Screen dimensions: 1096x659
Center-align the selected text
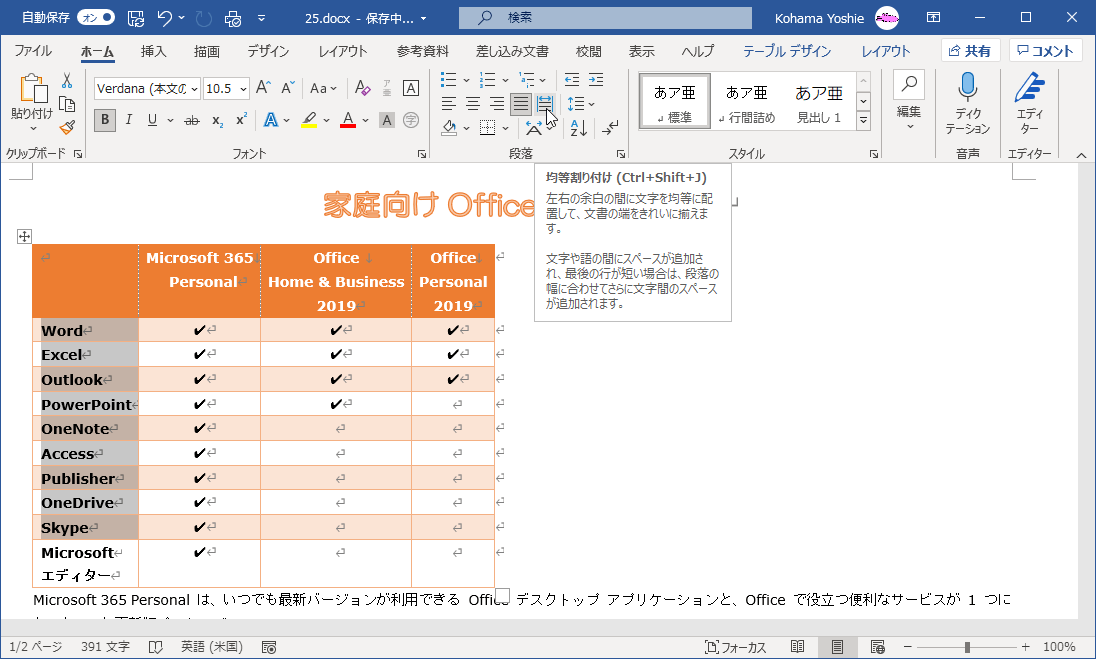pyautogui.click(x=473, y=104)
